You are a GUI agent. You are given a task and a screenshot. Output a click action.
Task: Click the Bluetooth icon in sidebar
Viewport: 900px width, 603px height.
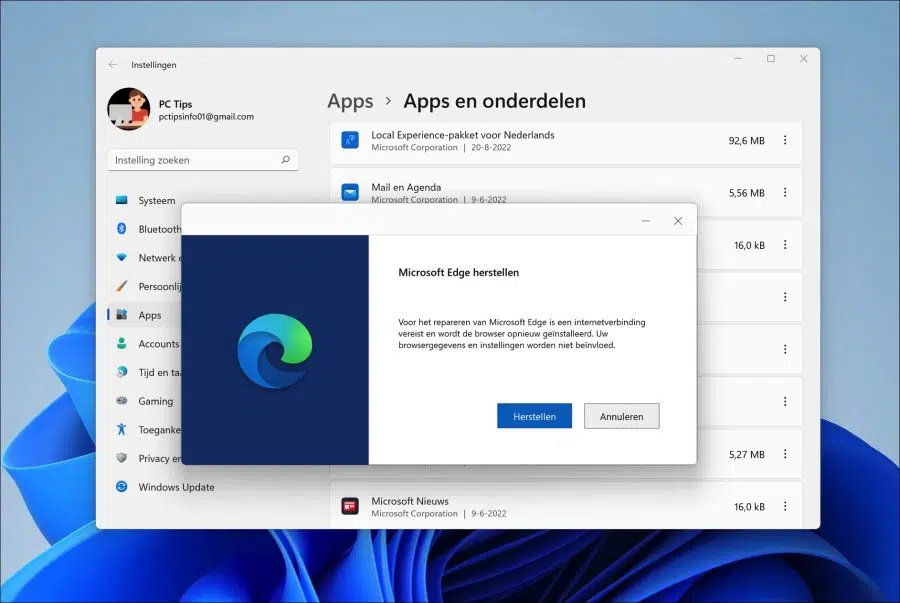click(x=122, y=228)
